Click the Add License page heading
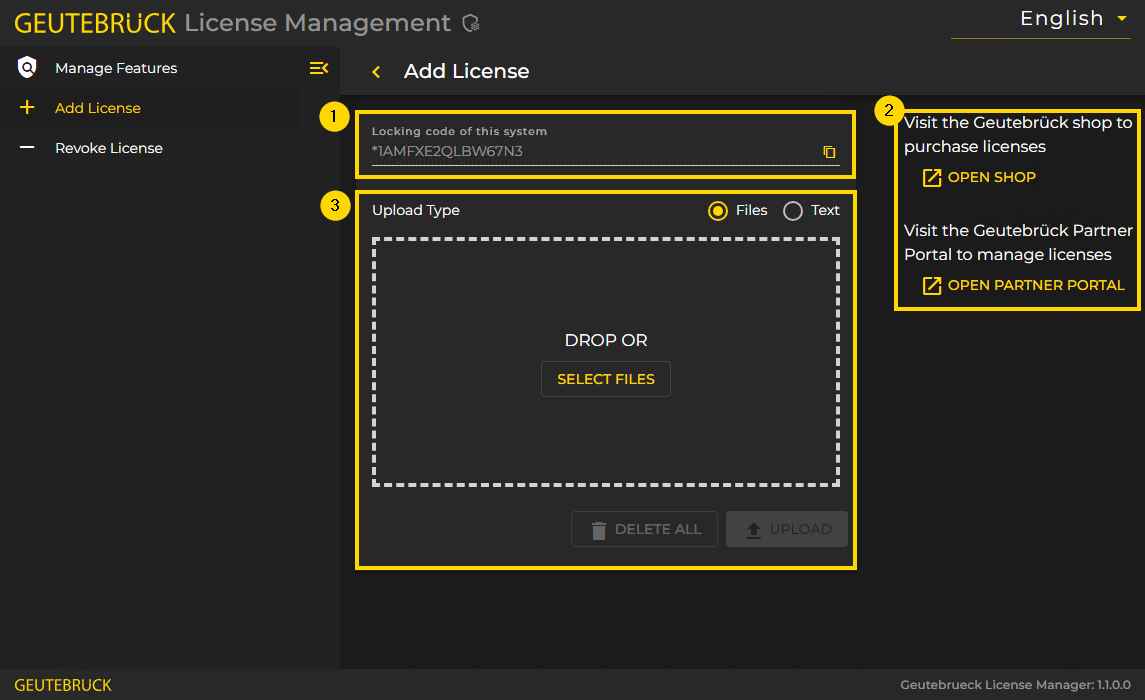 click(x=467, y=72)
